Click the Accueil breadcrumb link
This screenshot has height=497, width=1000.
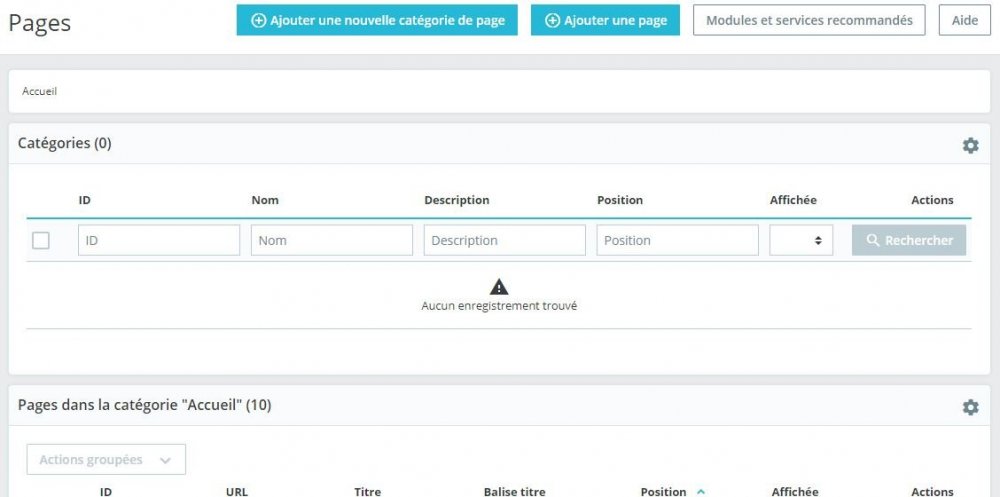40,91
